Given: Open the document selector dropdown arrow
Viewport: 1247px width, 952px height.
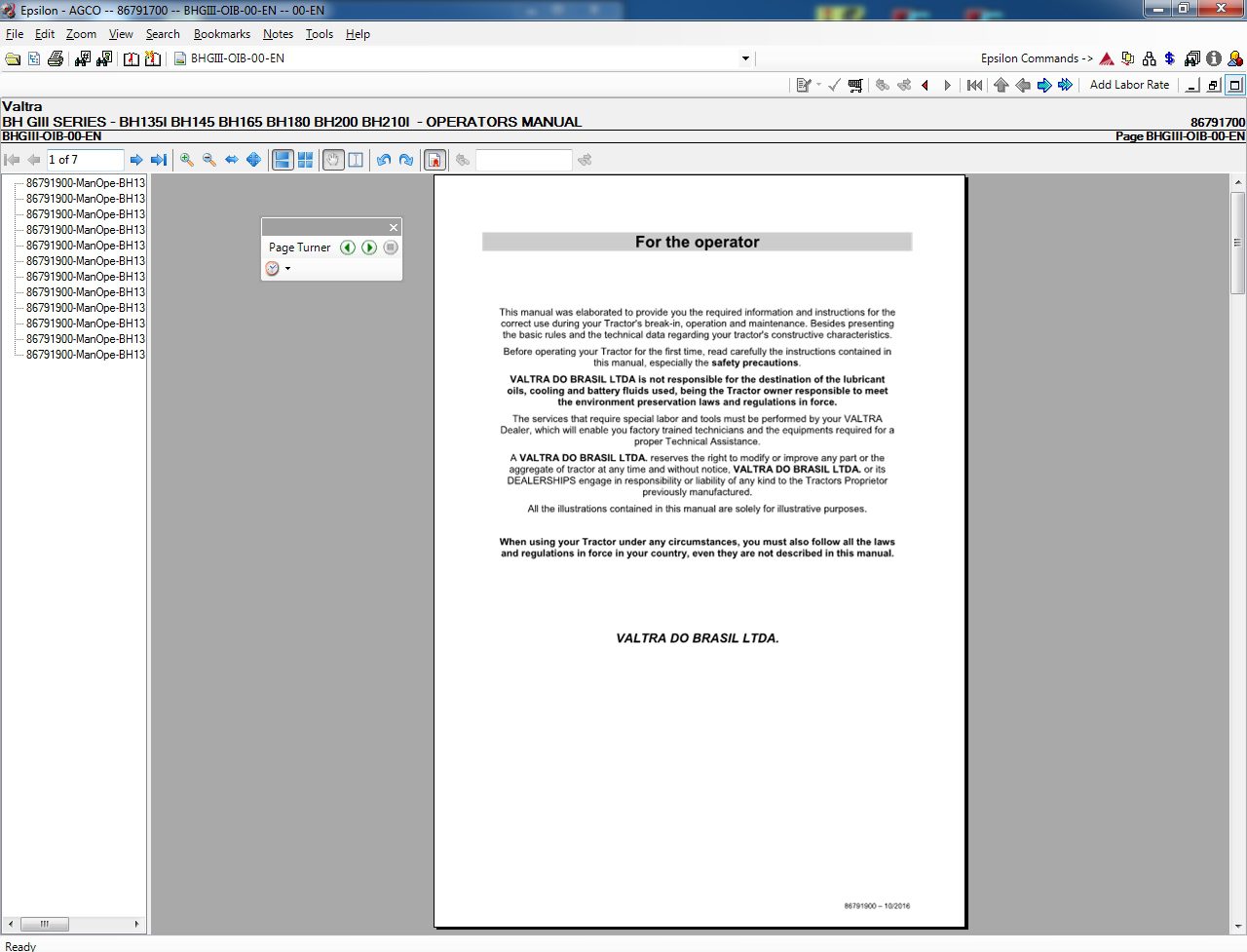Looking at the screenshot, I should tap(745, 58).
